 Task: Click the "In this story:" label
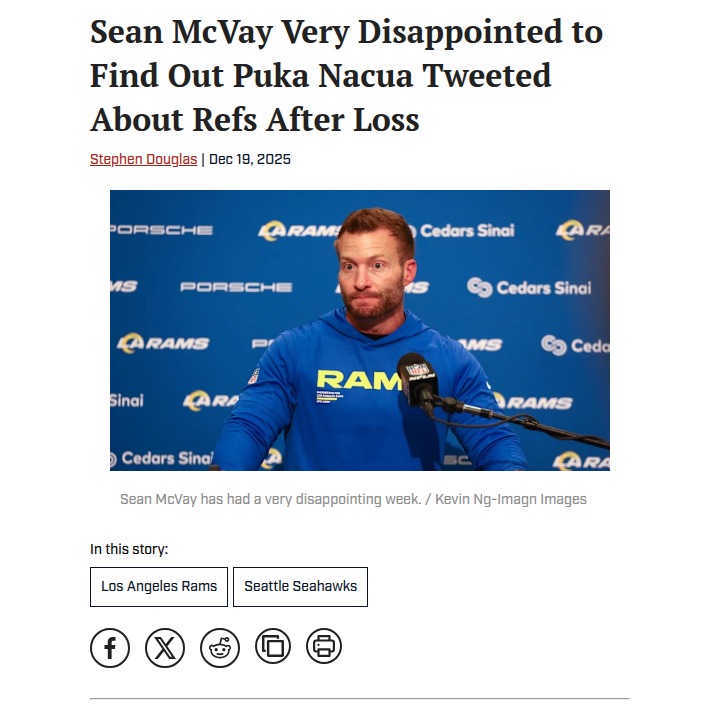tap(129, 549)
